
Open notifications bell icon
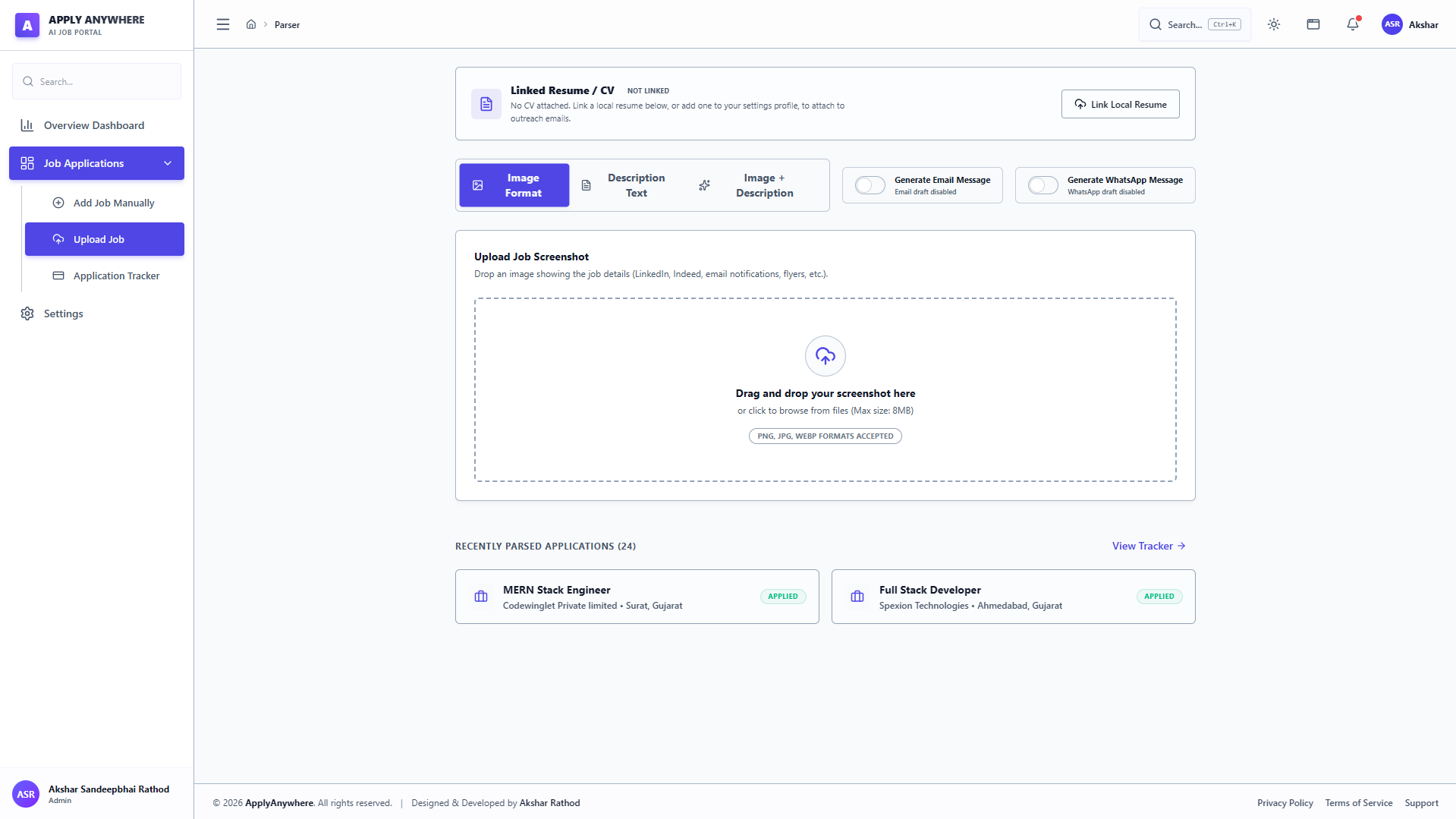coord(1353,24)
